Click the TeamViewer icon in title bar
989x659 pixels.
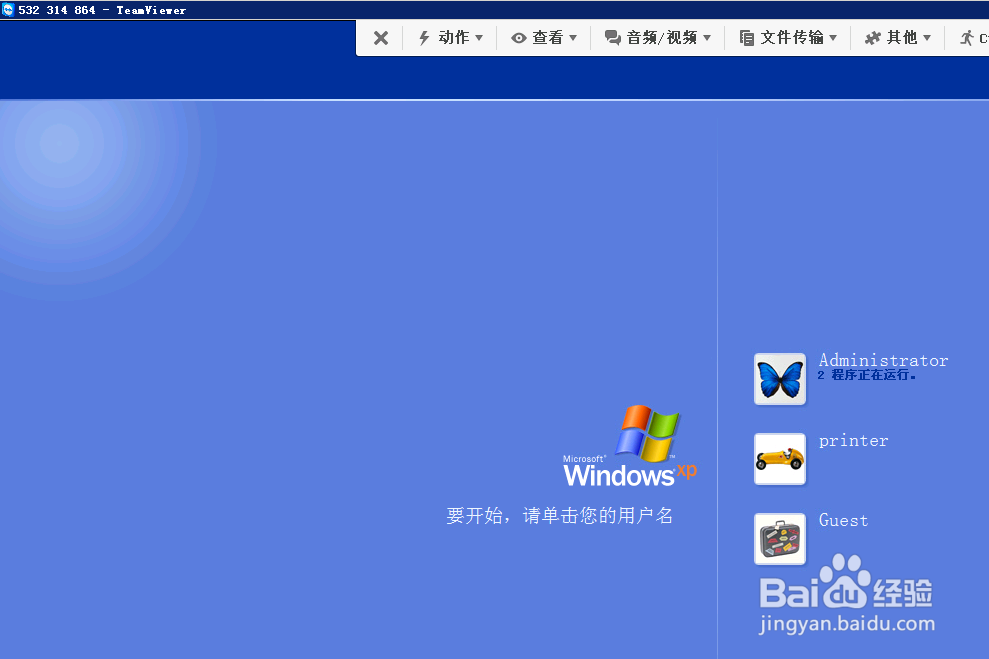pyautogui.click(x=8, y=9)
